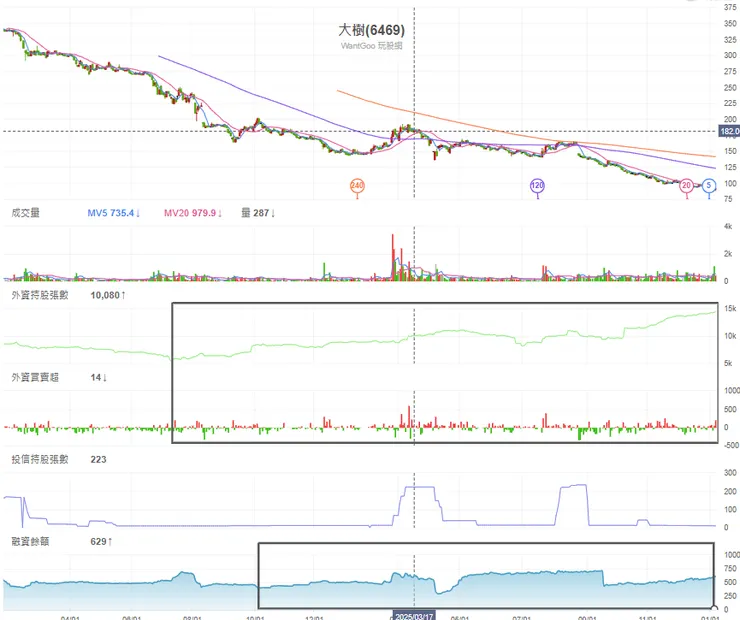Click the 2k volume axis label
The image size is (740, 620).
click(x=728, y=253)
